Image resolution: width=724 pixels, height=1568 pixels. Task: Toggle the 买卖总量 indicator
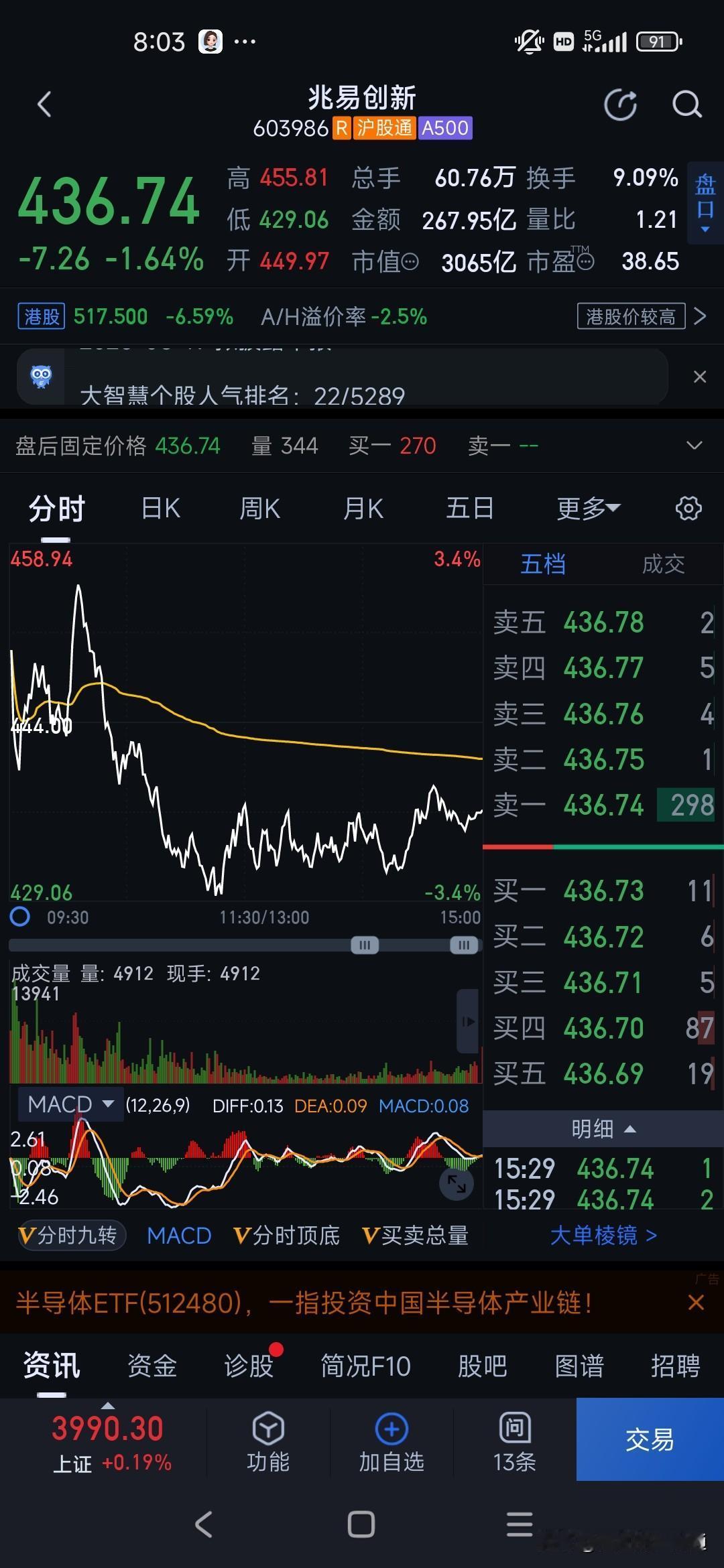[415, 1235]
